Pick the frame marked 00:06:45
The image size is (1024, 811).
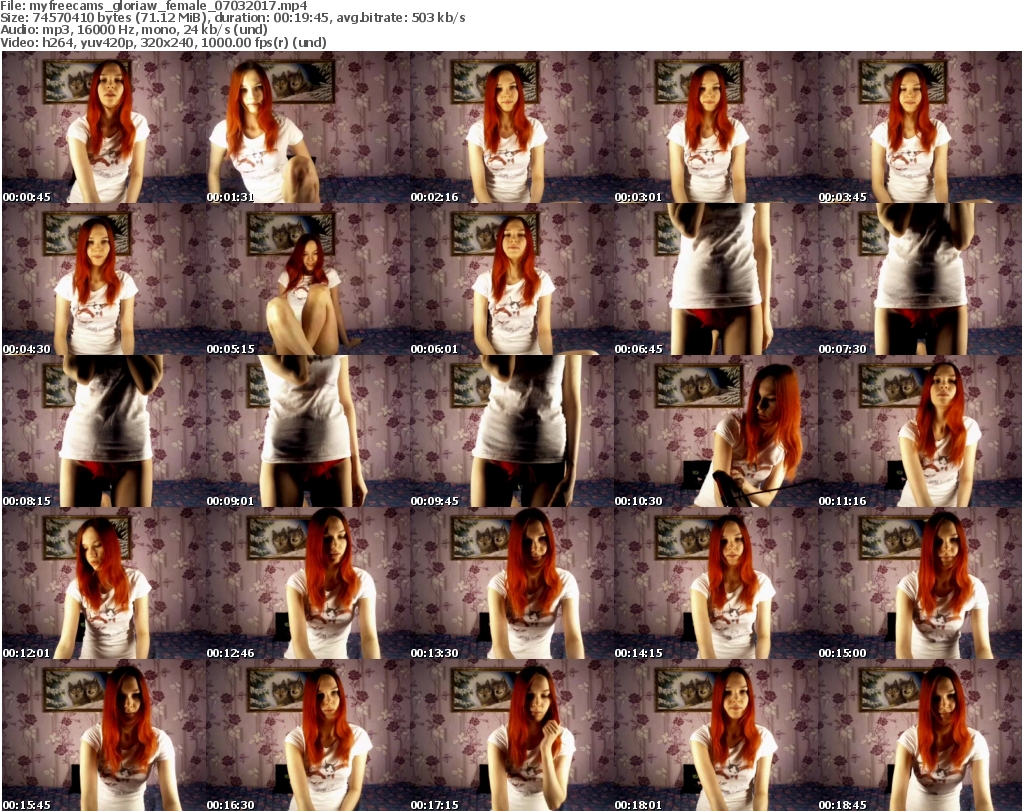716,279
